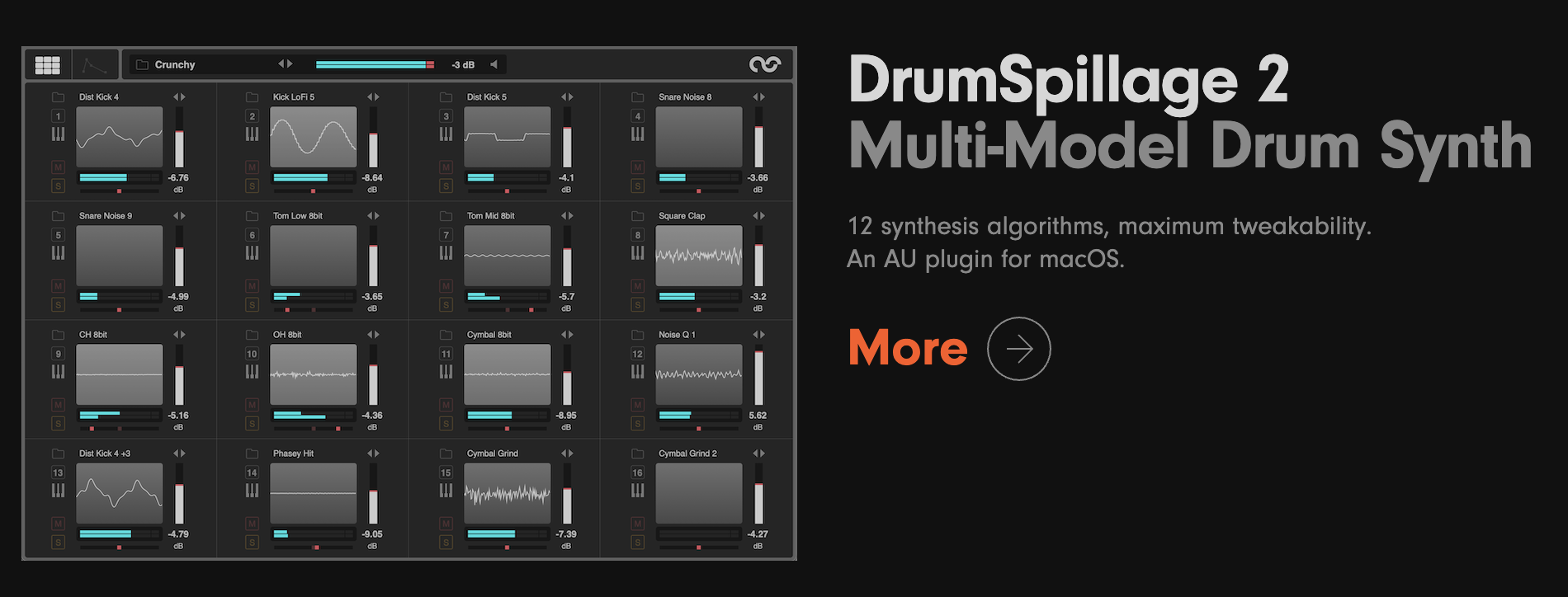Click the AudioSpillage logo icon
Image resolution: width=1568 pixels, height=597 pixels.
[x=764, y=64]
